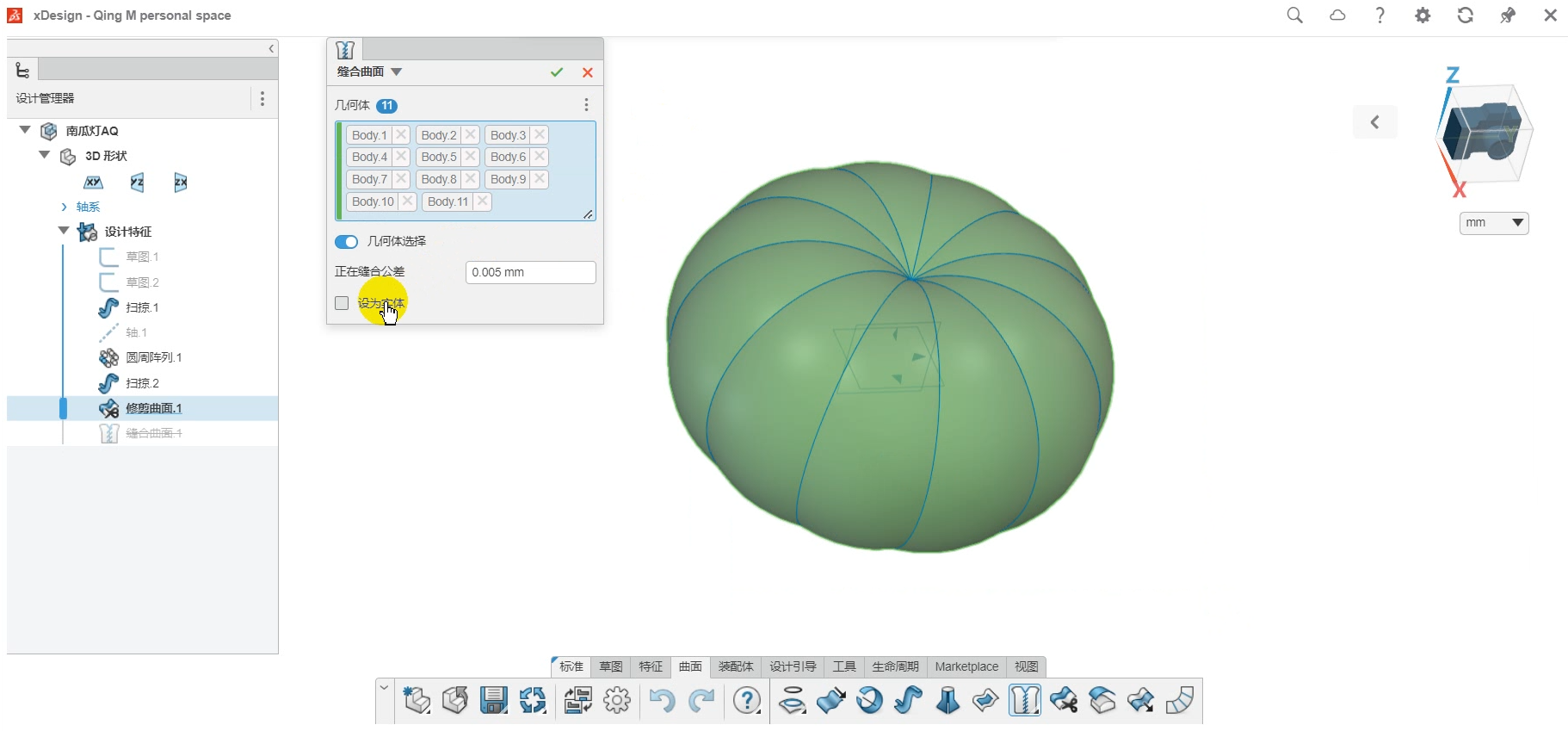
Task: Click the 0.005 mm tolerance field
Action: coord(530,272)
